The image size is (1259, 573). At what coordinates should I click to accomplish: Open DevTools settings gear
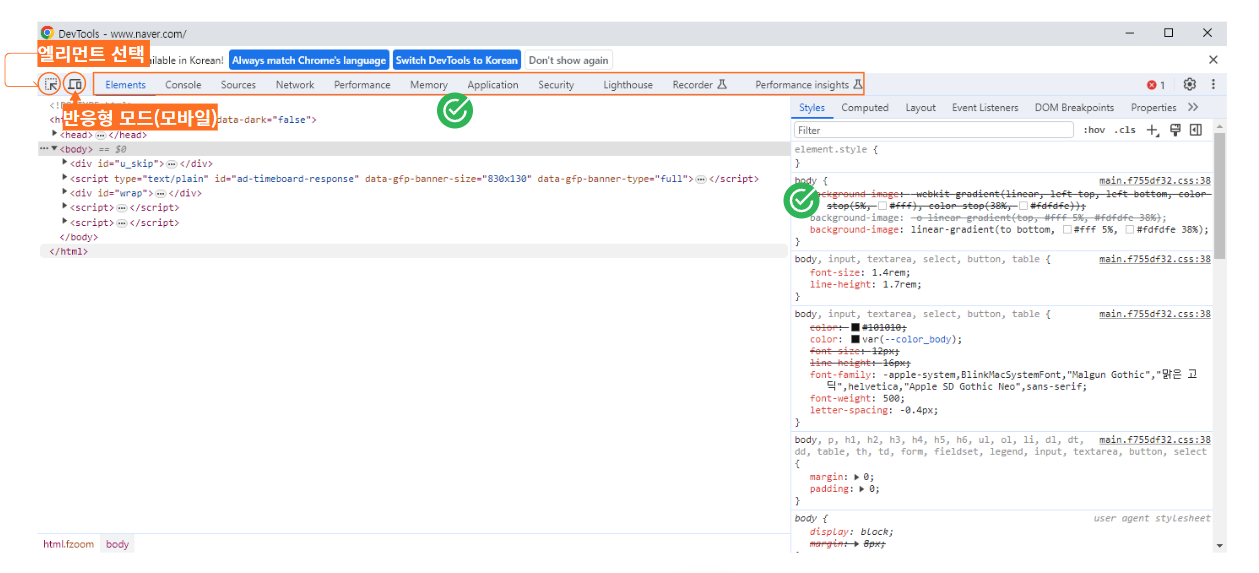[1190, 85]
